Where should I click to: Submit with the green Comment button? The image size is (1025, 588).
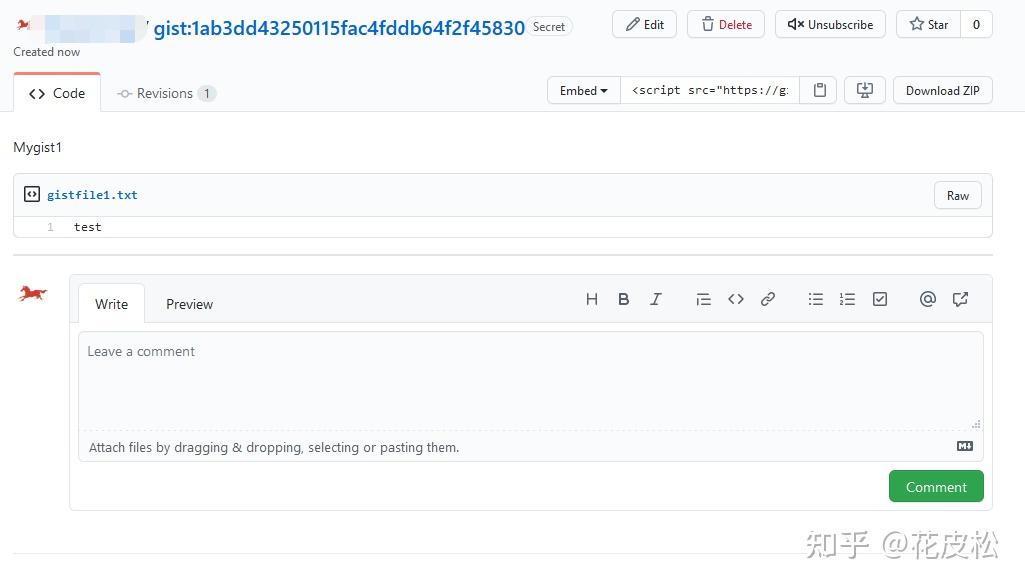pos(936,487)
